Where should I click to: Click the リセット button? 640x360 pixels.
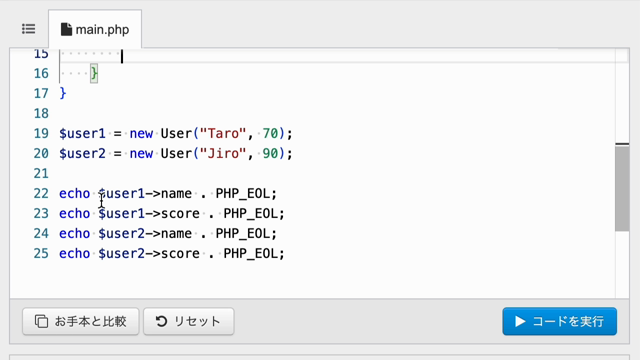click(x=189, y=321)
